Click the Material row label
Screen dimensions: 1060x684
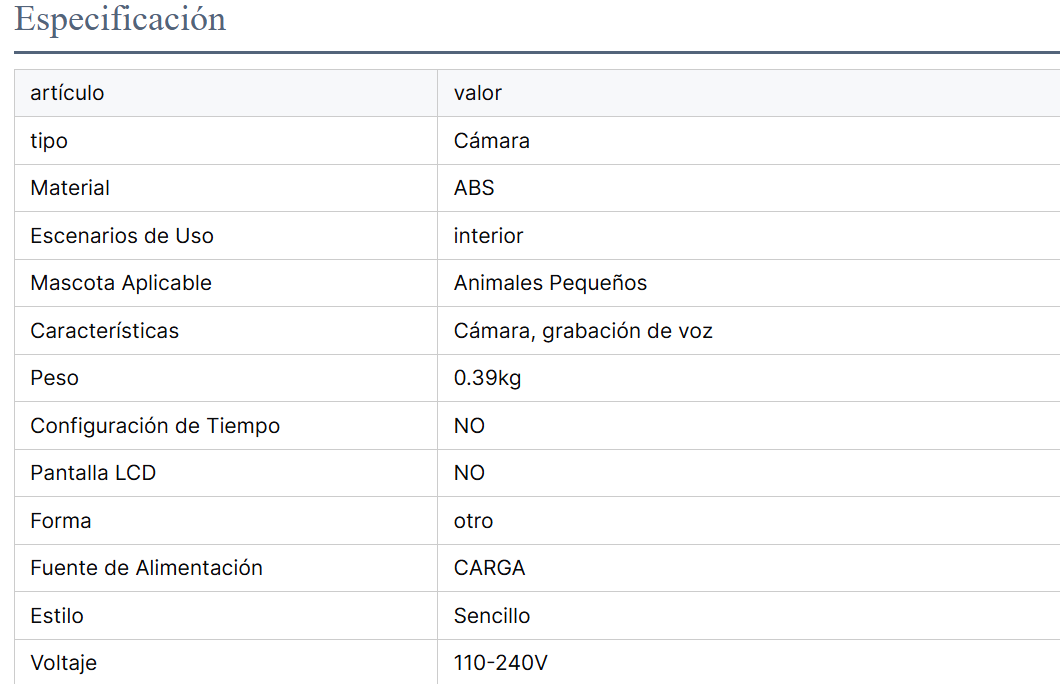click(x=70, y=188)
